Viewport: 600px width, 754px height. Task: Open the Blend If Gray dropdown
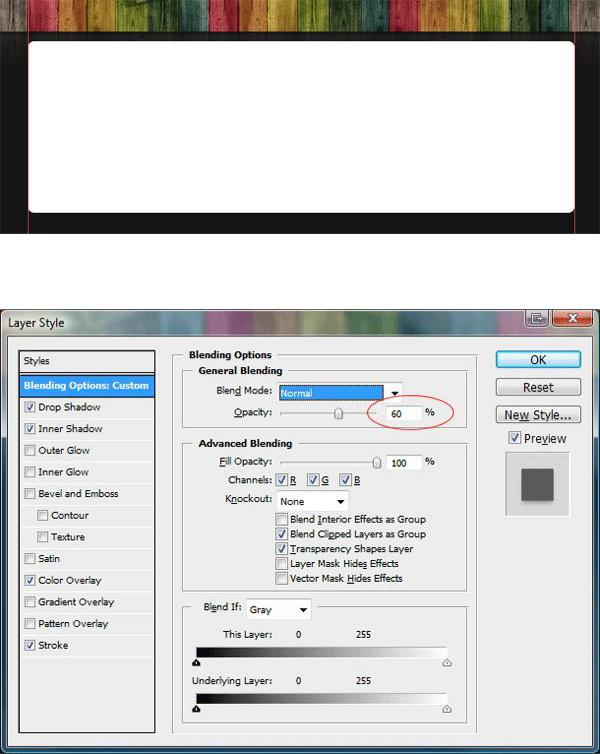[278, 610]
